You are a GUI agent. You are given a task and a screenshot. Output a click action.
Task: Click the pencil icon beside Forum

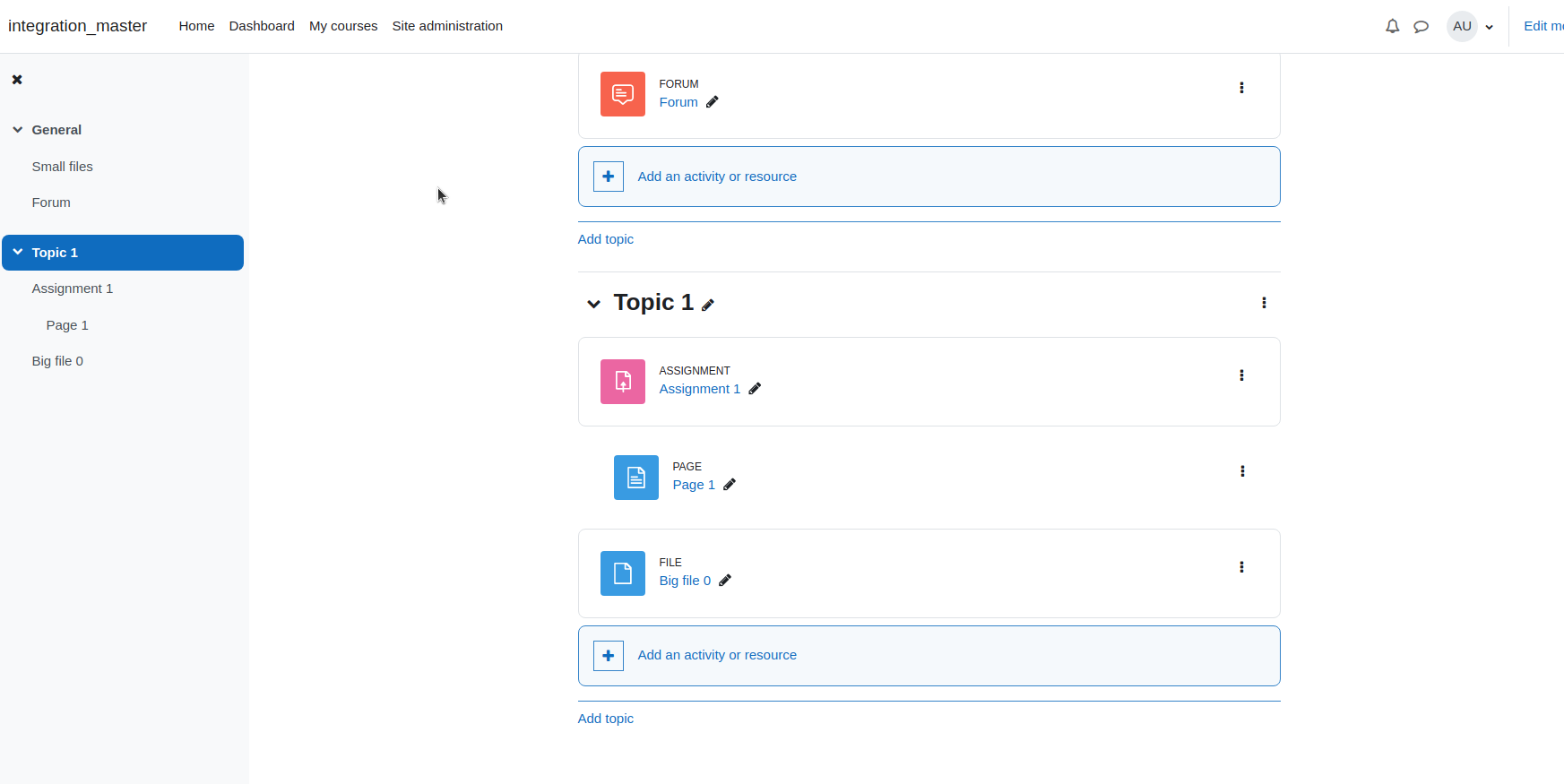(713, 102)
